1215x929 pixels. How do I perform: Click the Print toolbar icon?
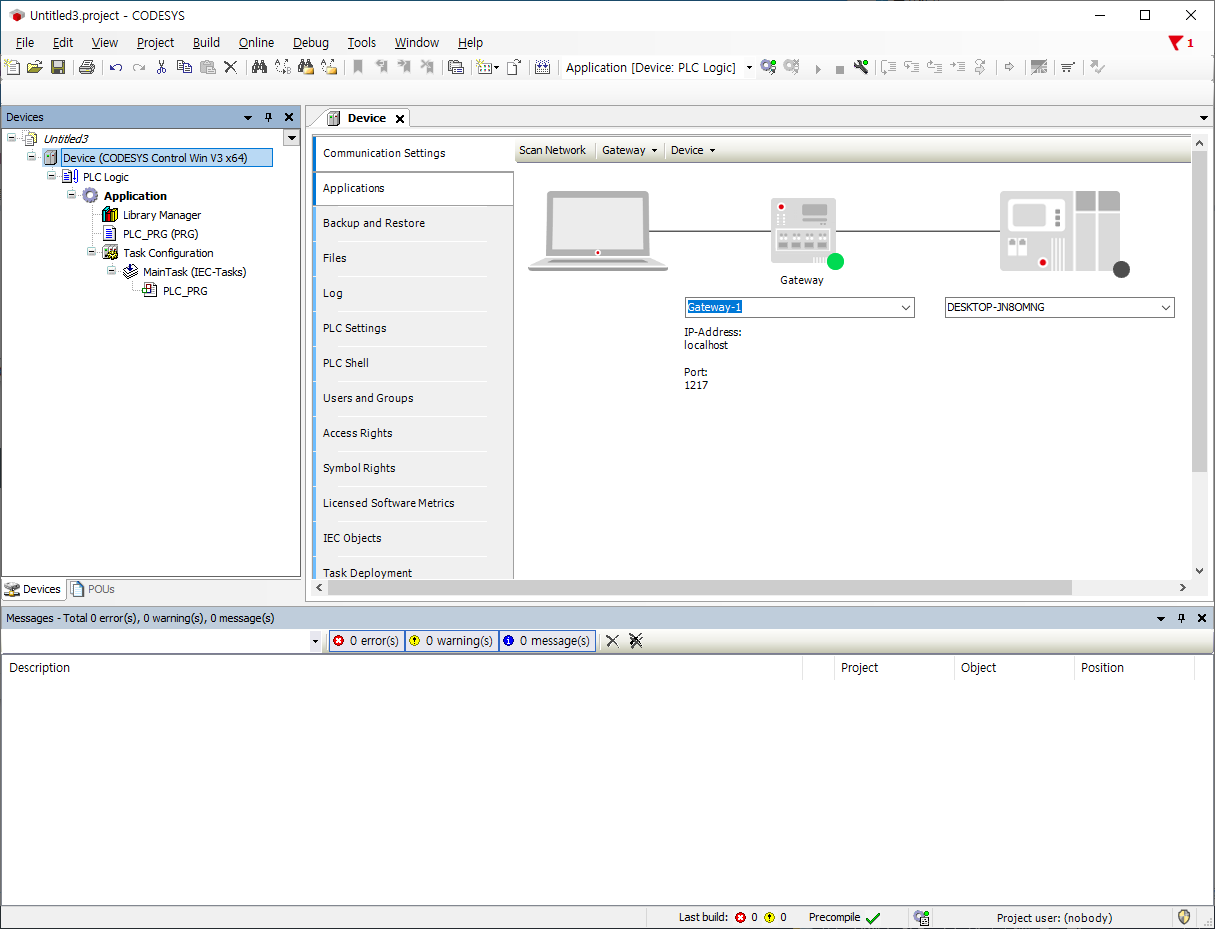87,67
